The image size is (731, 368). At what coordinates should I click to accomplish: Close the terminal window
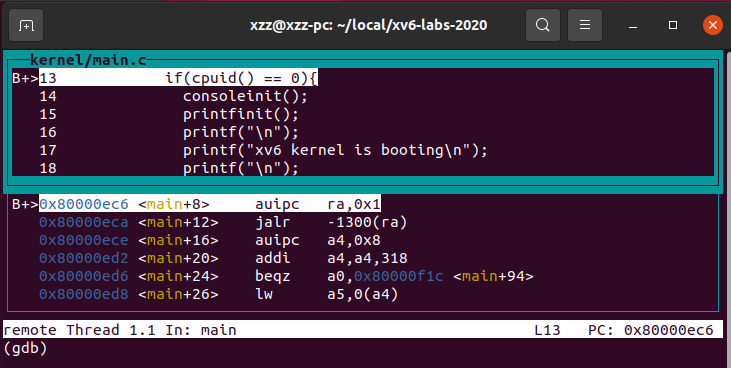pyautogui.click(x=713, y=25)
